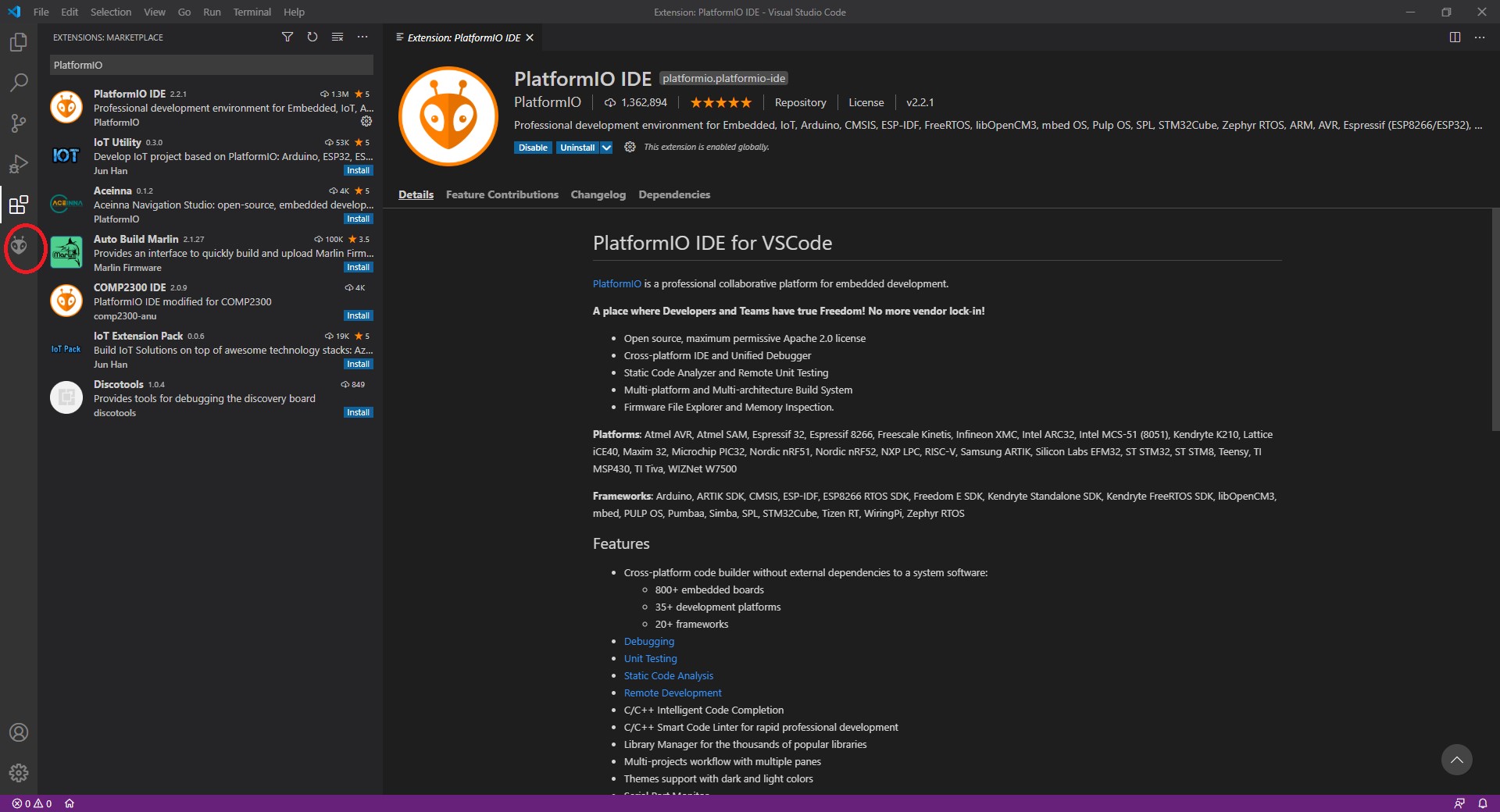Click the v2.2.1 version label

coord(920,102)
